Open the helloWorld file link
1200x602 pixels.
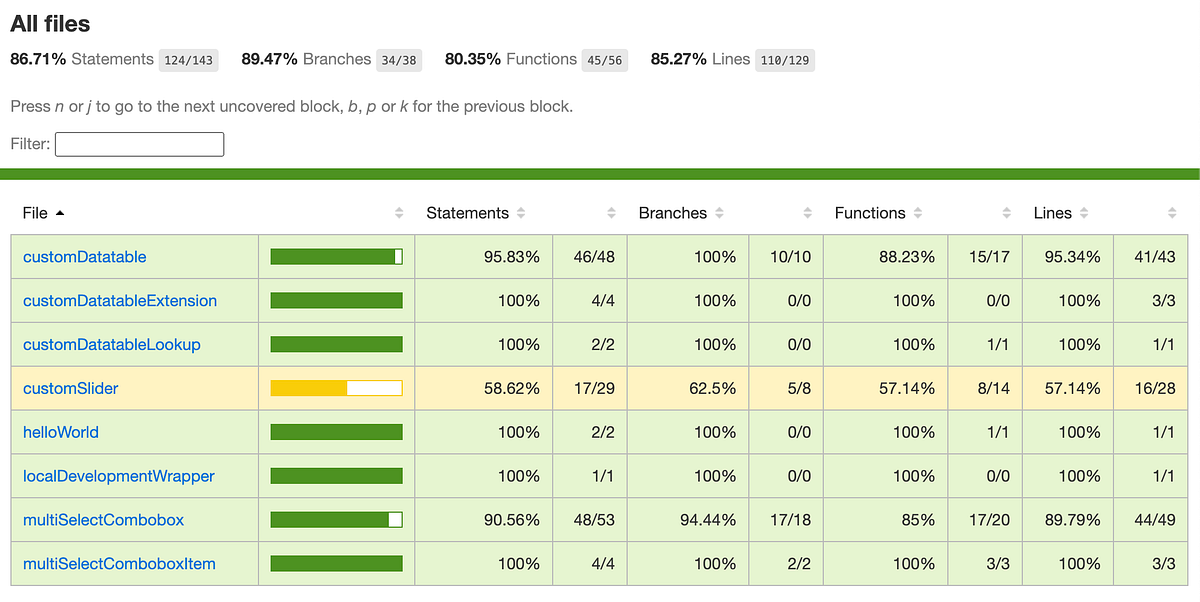pos(61,433)
